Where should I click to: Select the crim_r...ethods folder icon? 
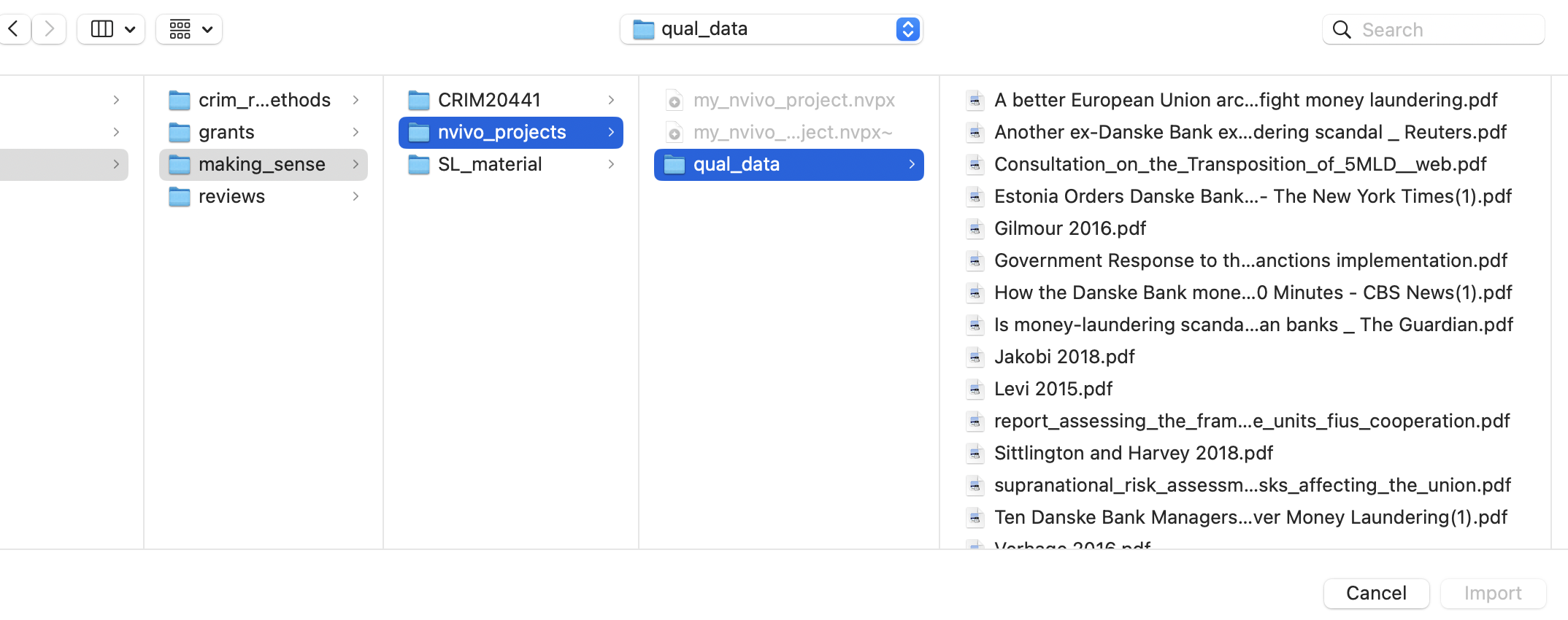(180, 100)
